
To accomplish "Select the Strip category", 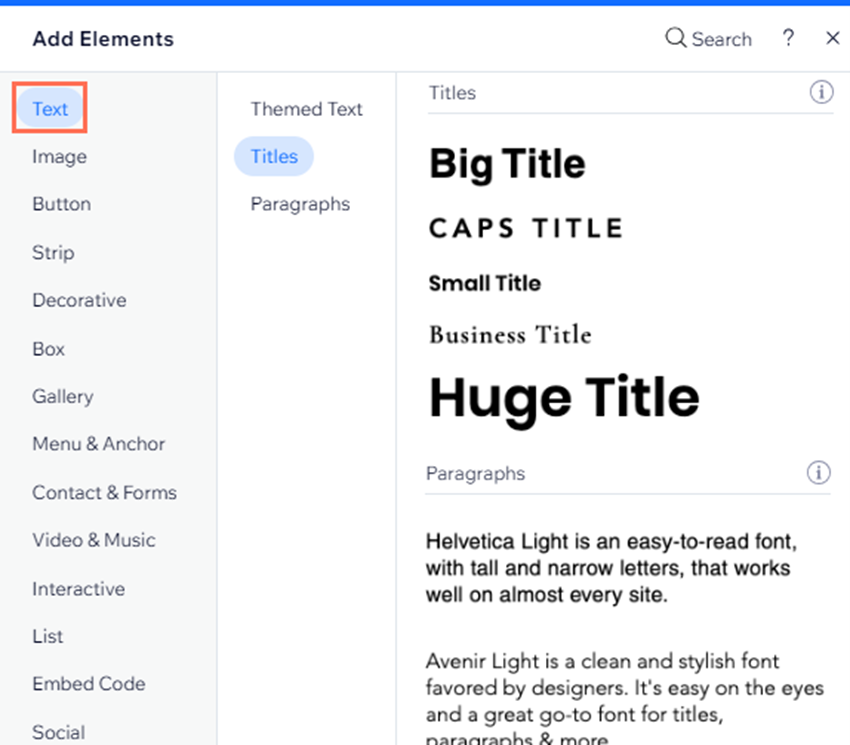I will click(53, 252).
